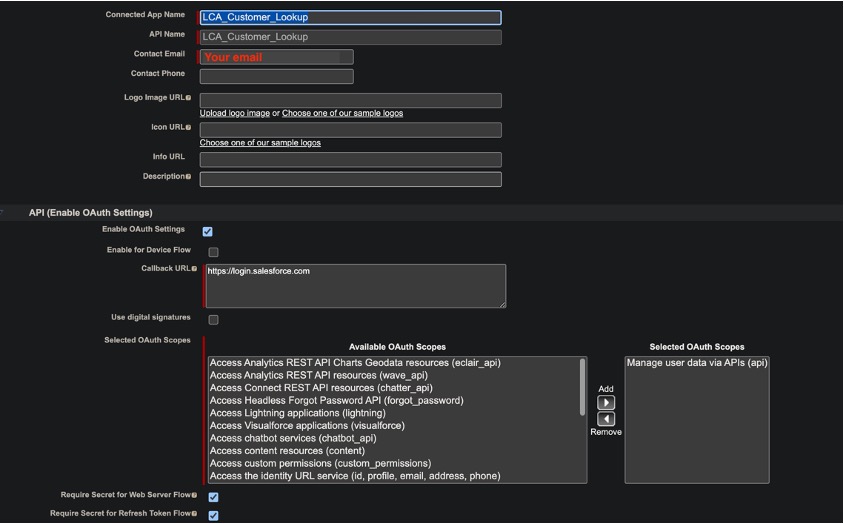The image size is (844, 524).
Task: Click the Logo Image URL input field
Action: tap(350, 100)
